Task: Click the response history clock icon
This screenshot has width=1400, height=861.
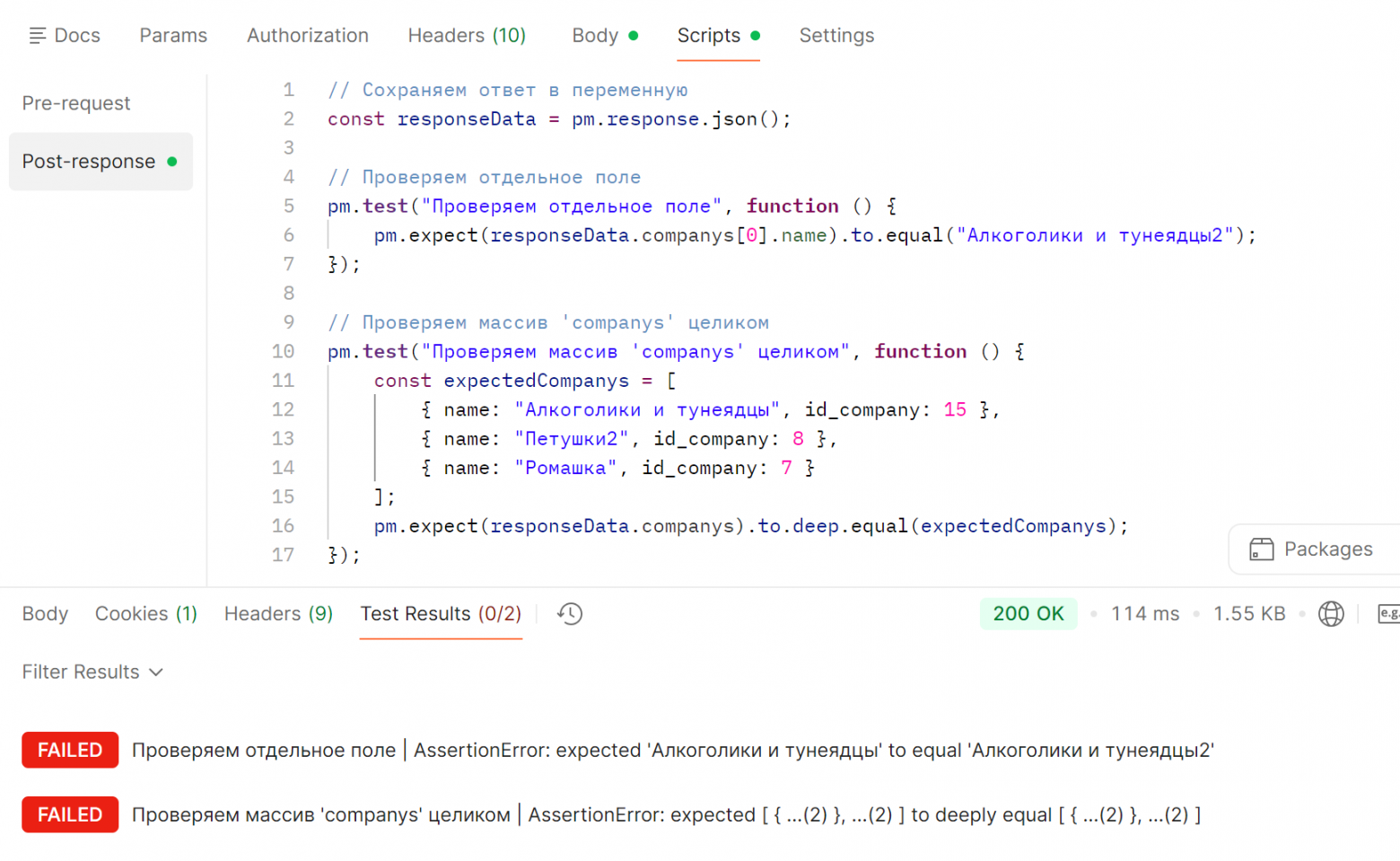Action: click(570, 614)
